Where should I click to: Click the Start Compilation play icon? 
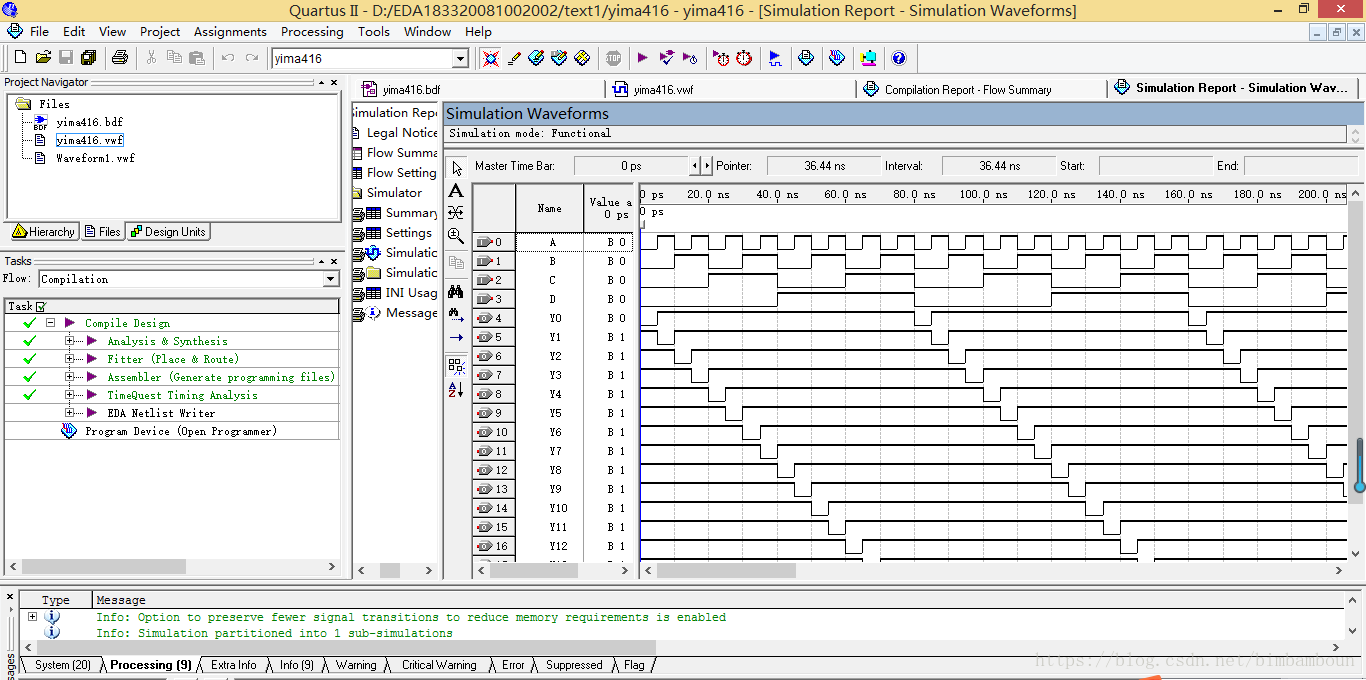pyautogui.click(x=643, y=58)
